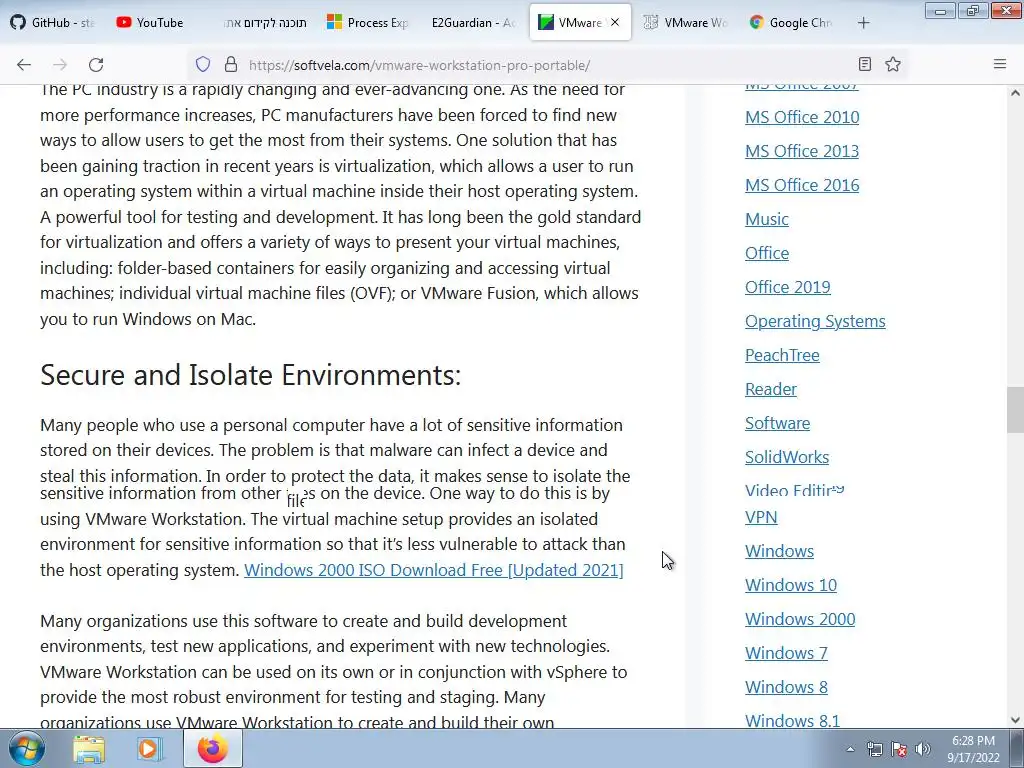Switch to Google Chrome tab
The height and width of the screenshot is (768, 1024).
pos(791,22)
